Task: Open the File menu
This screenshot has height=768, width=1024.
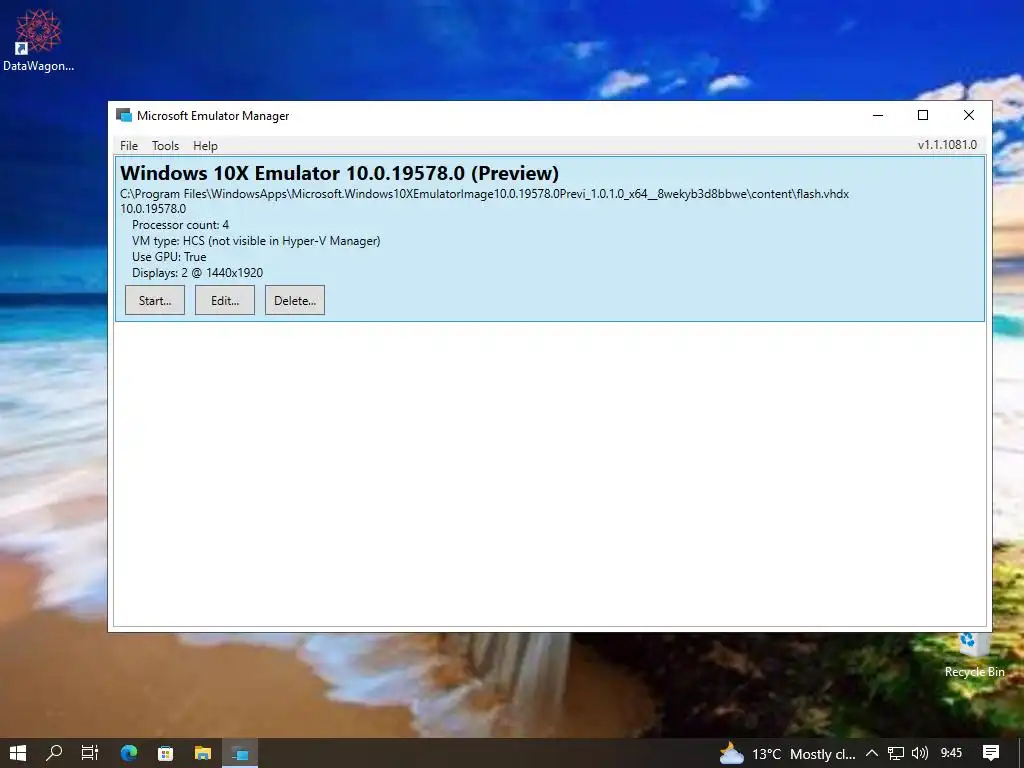Action: (x=129, y=146)
